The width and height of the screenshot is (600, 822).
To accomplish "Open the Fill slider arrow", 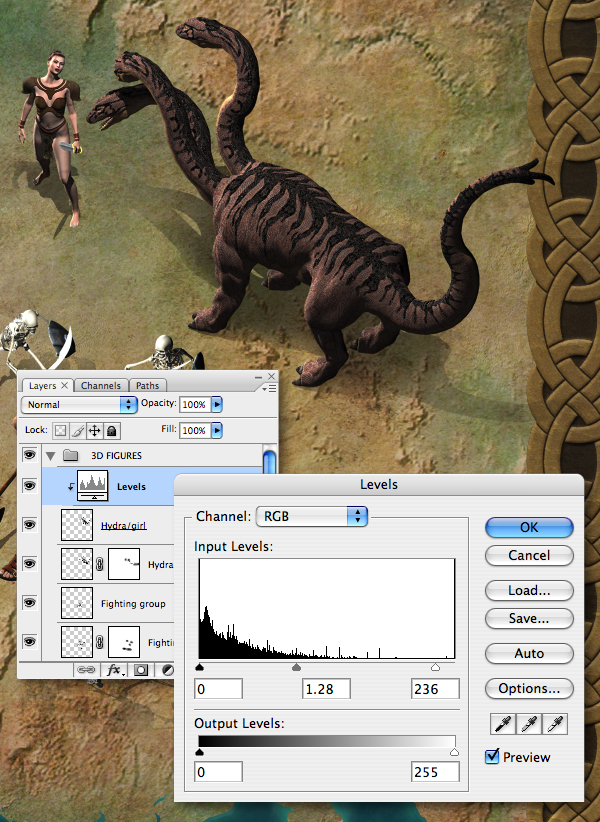I will [x=217, y=430].
